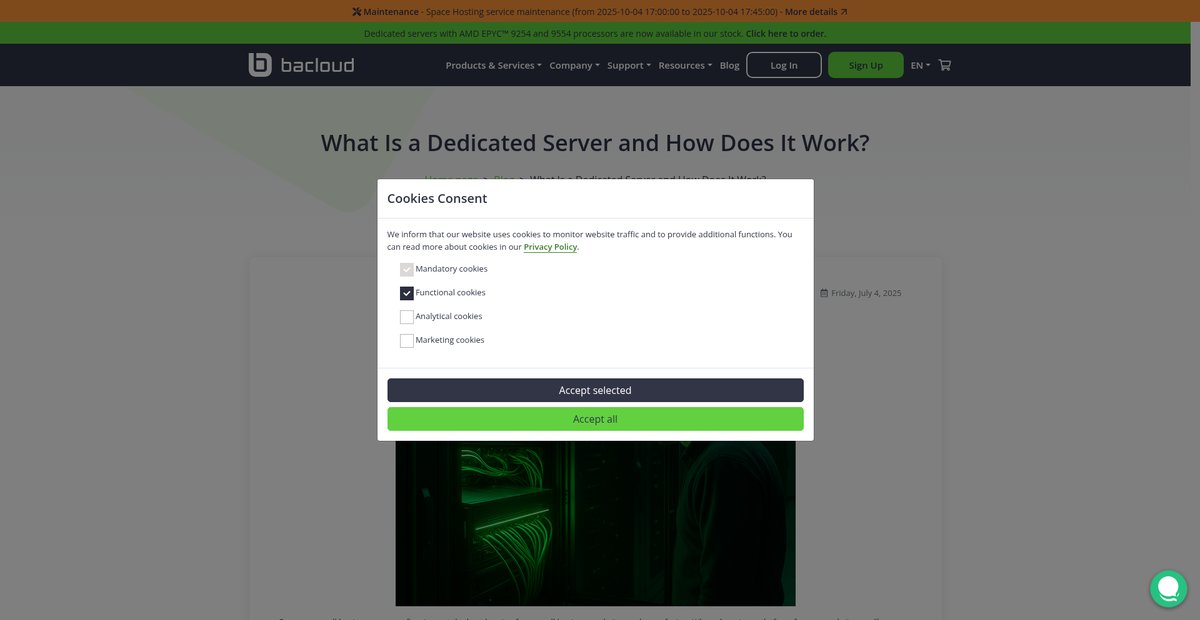This screenshot has width=1200, height=620.
Task: Follow the Click here to order link
Action: [786, 33]
